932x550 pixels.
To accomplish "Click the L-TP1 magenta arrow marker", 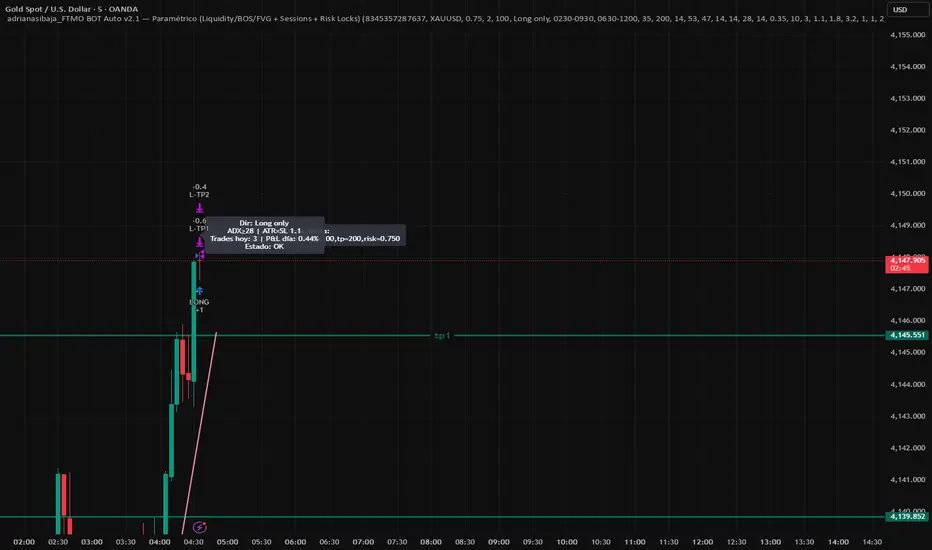I will (199, 242).
